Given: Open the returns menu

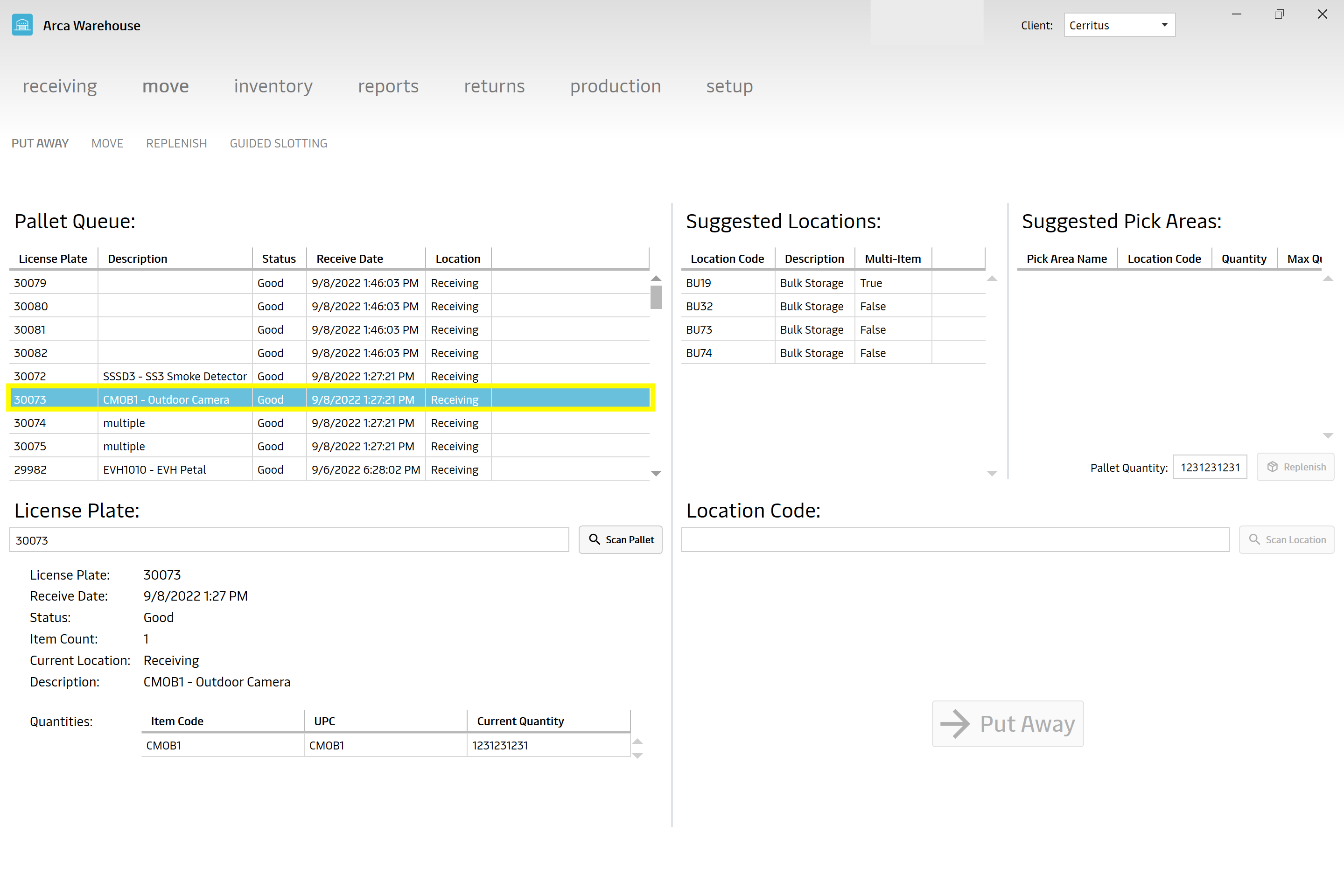Looking at the screenshot, I should pos(494,86).
